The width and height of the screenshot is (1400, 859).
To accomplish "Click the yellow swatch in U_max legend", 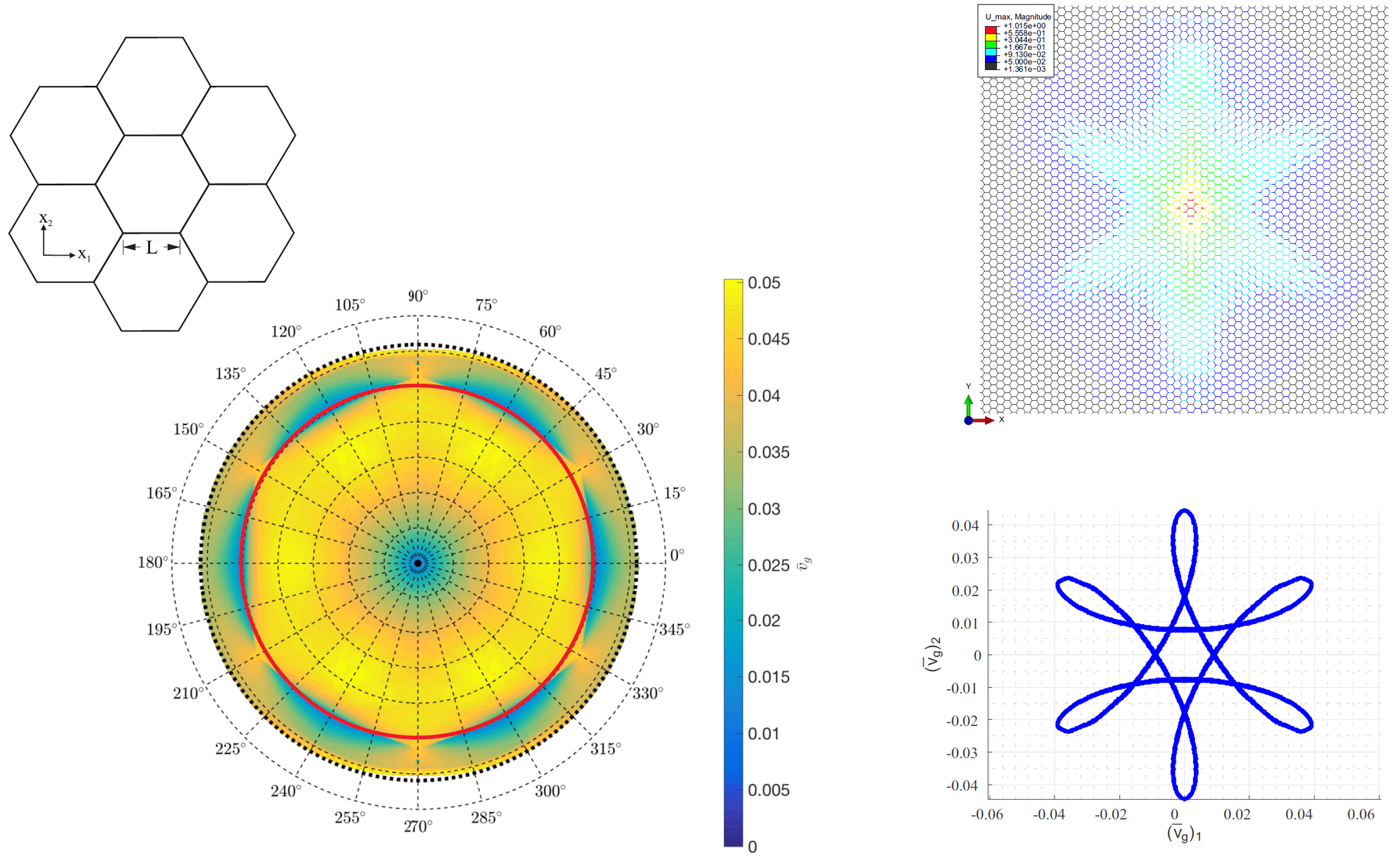I will coord(990,37).
